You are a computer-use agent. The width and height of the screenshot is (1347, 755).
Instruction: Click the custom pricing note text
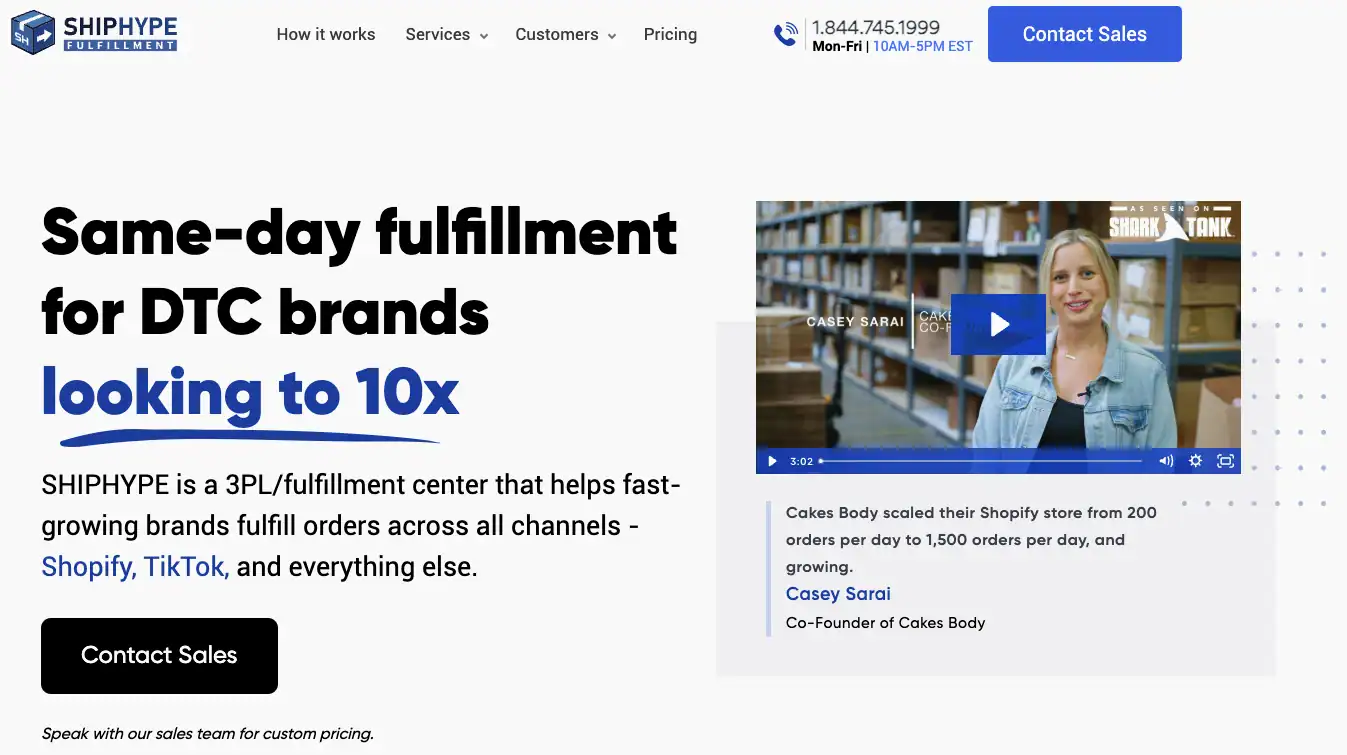coord(208,734)
